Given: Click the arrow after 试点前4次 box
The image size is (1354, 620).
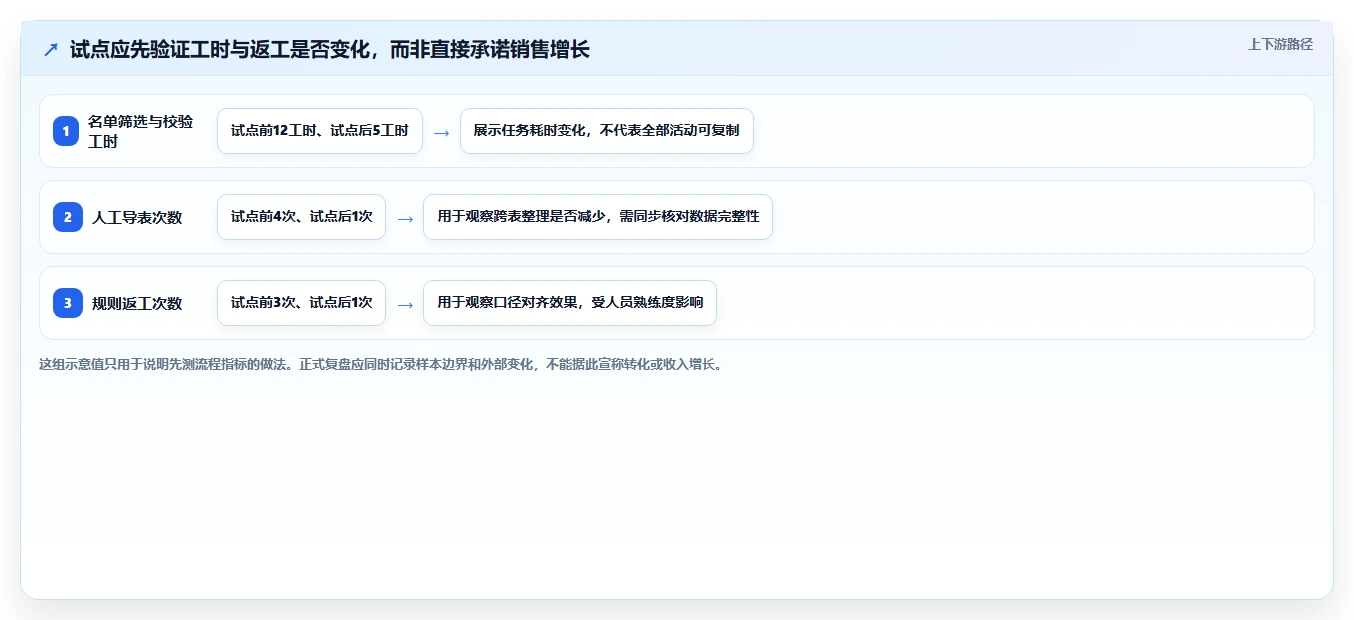Looking at the screenshot, I should [x=405, y=218].
